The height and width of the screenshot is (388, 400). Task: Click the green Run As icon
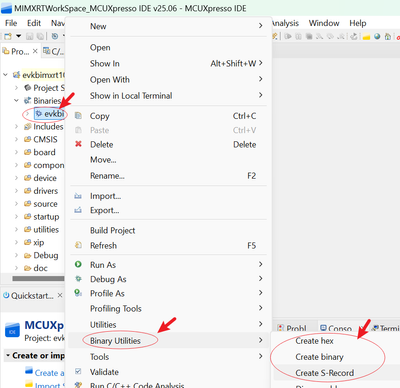click(78, 264)
